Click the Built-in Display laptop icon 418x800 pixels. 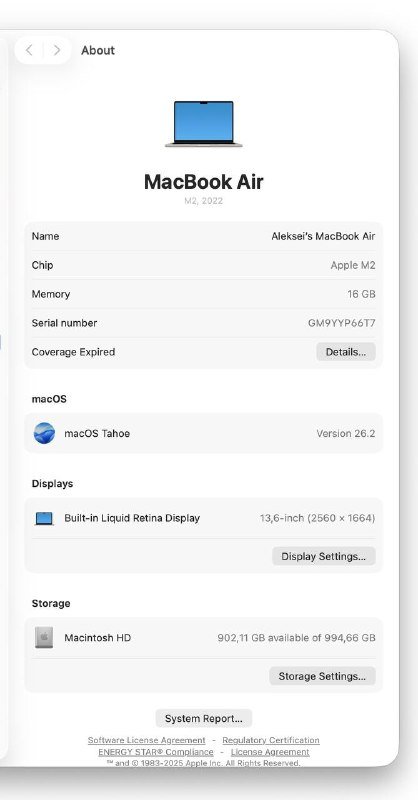coord(44,518)
